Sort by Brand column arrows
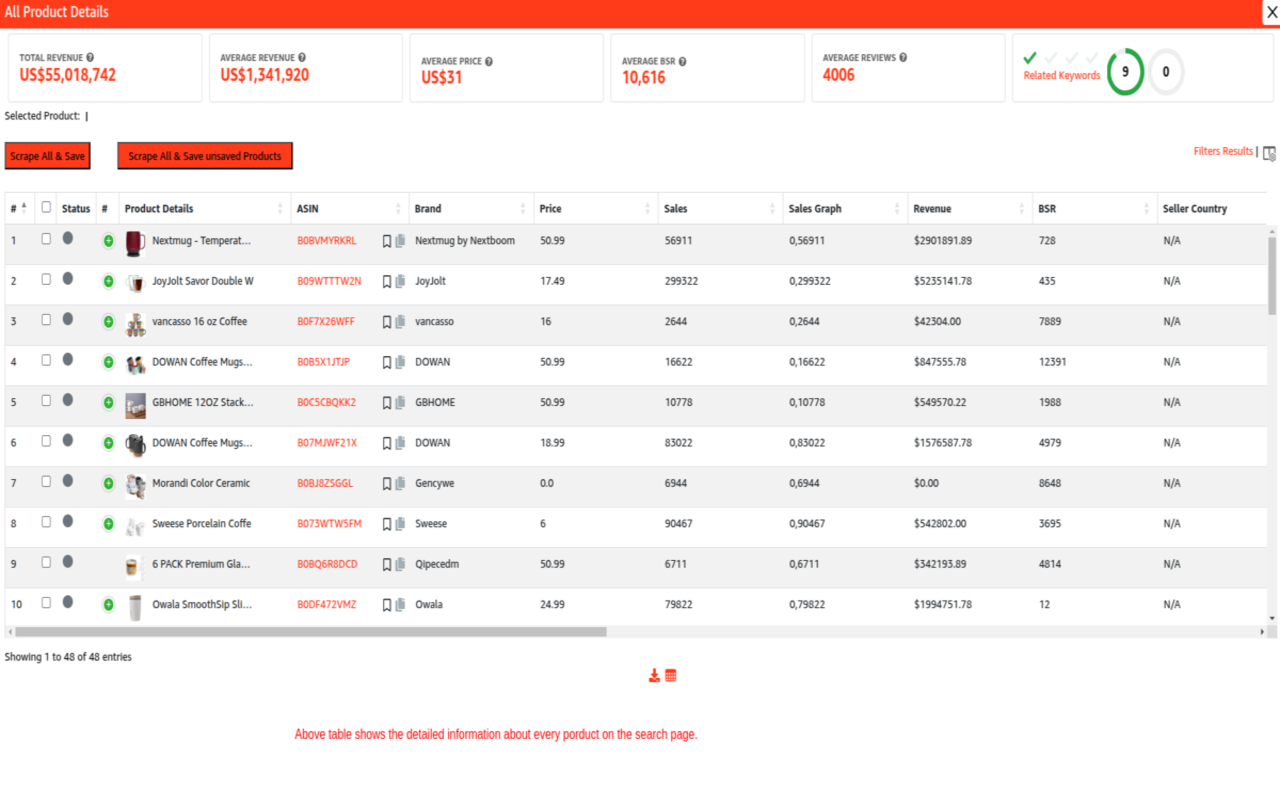Image resolution: width=1280 pixels, height=800 pixels. tap(523, 209)
